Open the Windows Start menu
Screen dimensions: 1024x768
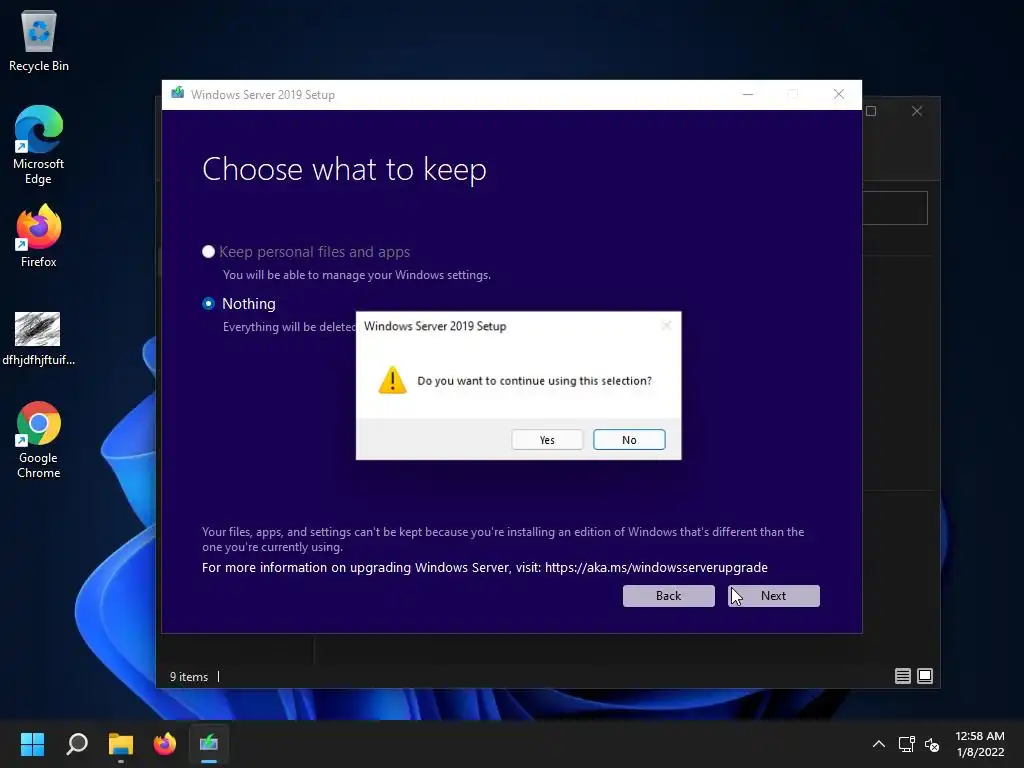[x=32, y=744]
